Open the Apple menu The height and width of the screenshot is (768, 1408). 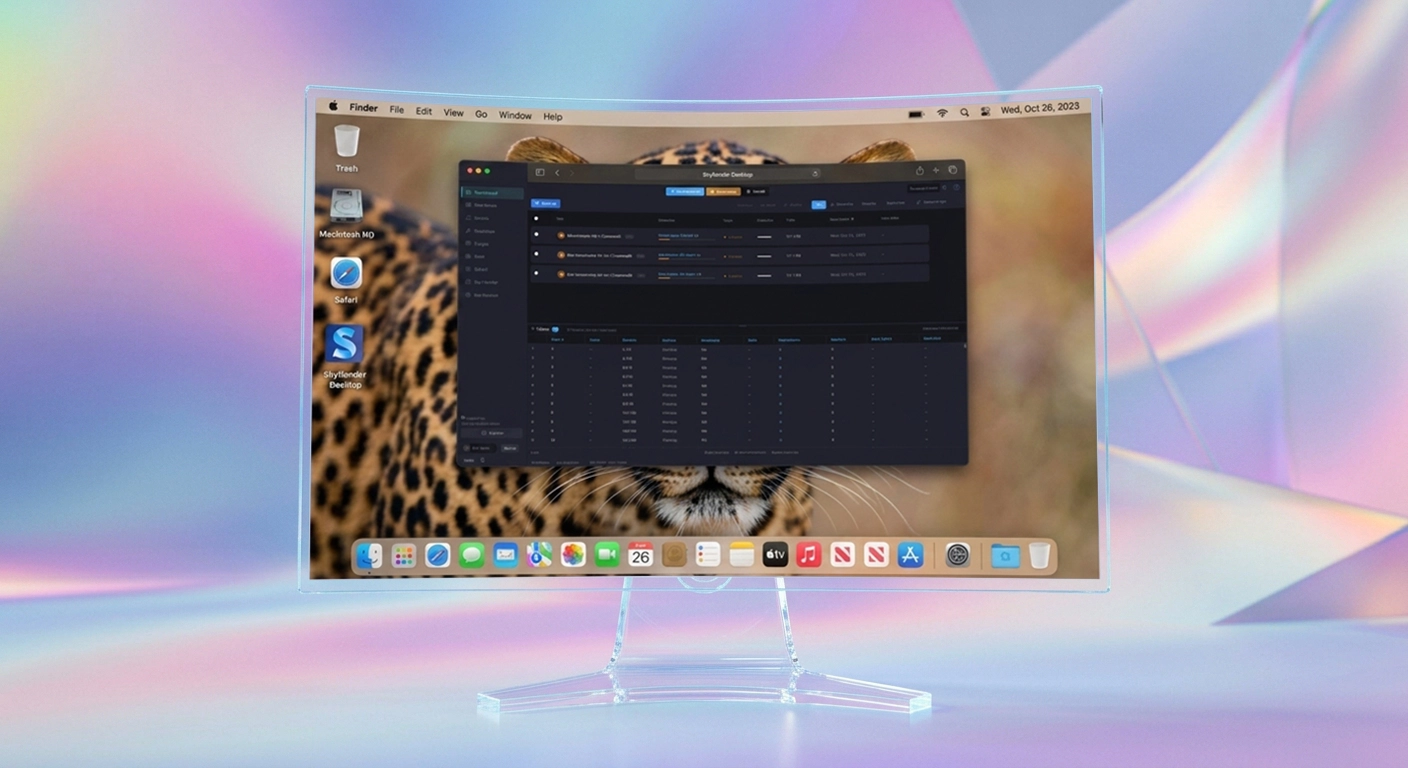click(x=333, y=107)
